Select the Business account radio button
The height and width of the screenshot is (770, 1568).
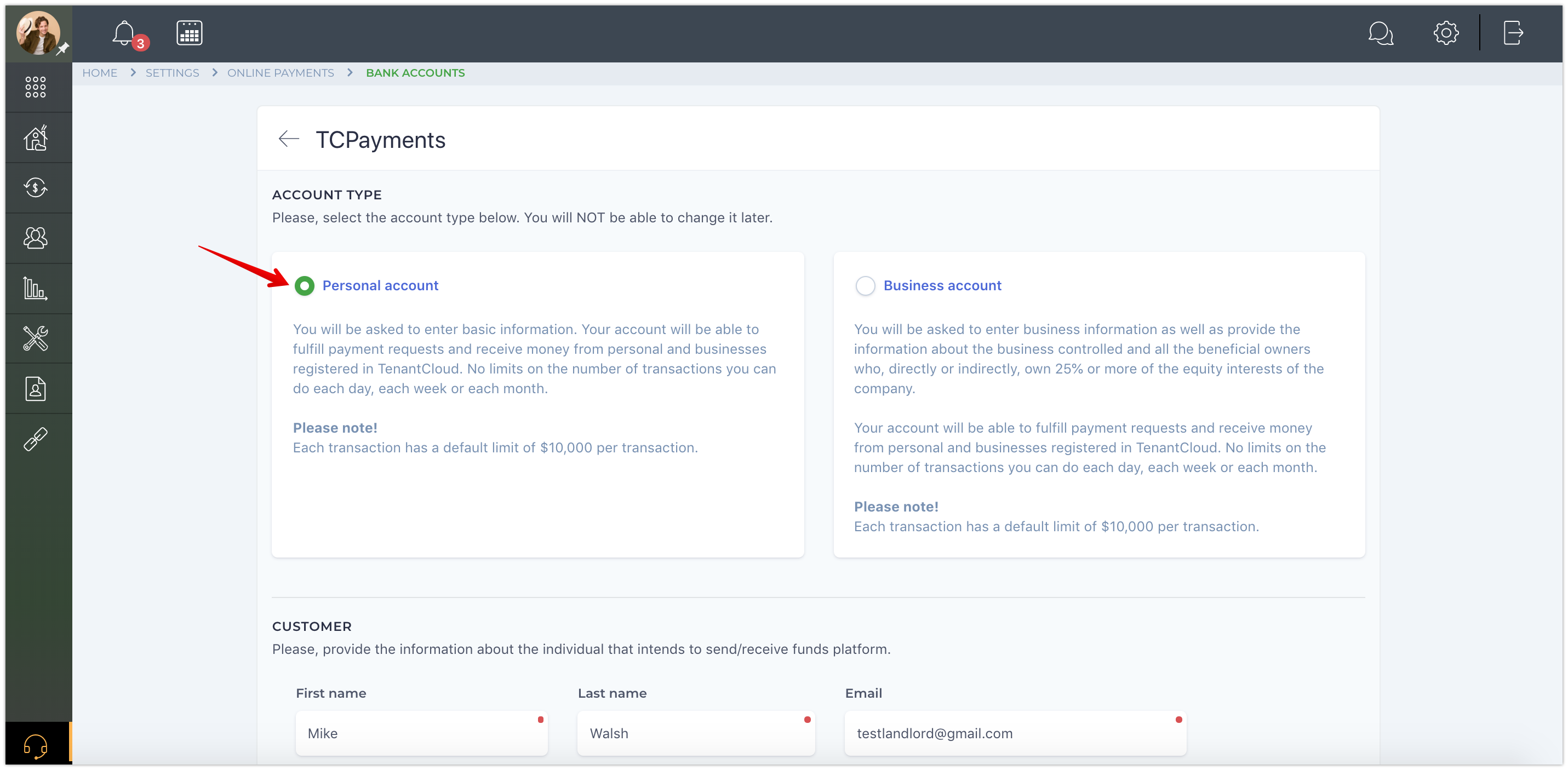click(865, 285)
